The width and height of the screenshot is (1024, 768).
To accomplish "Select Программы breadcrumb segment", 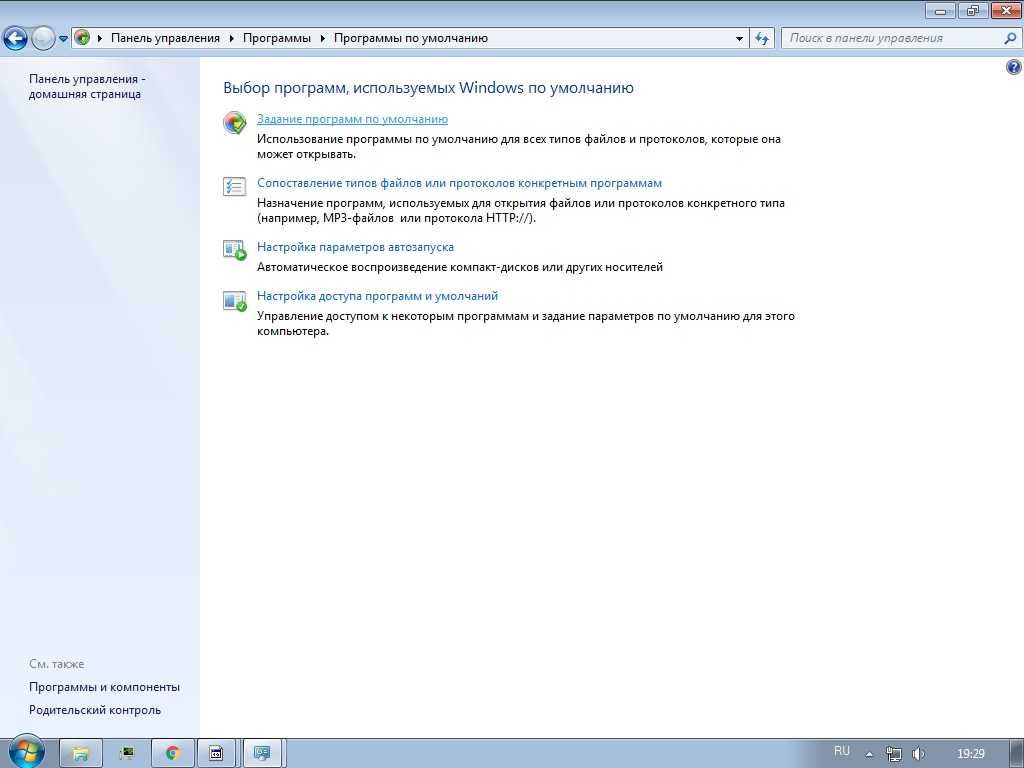I will [277, 38].
